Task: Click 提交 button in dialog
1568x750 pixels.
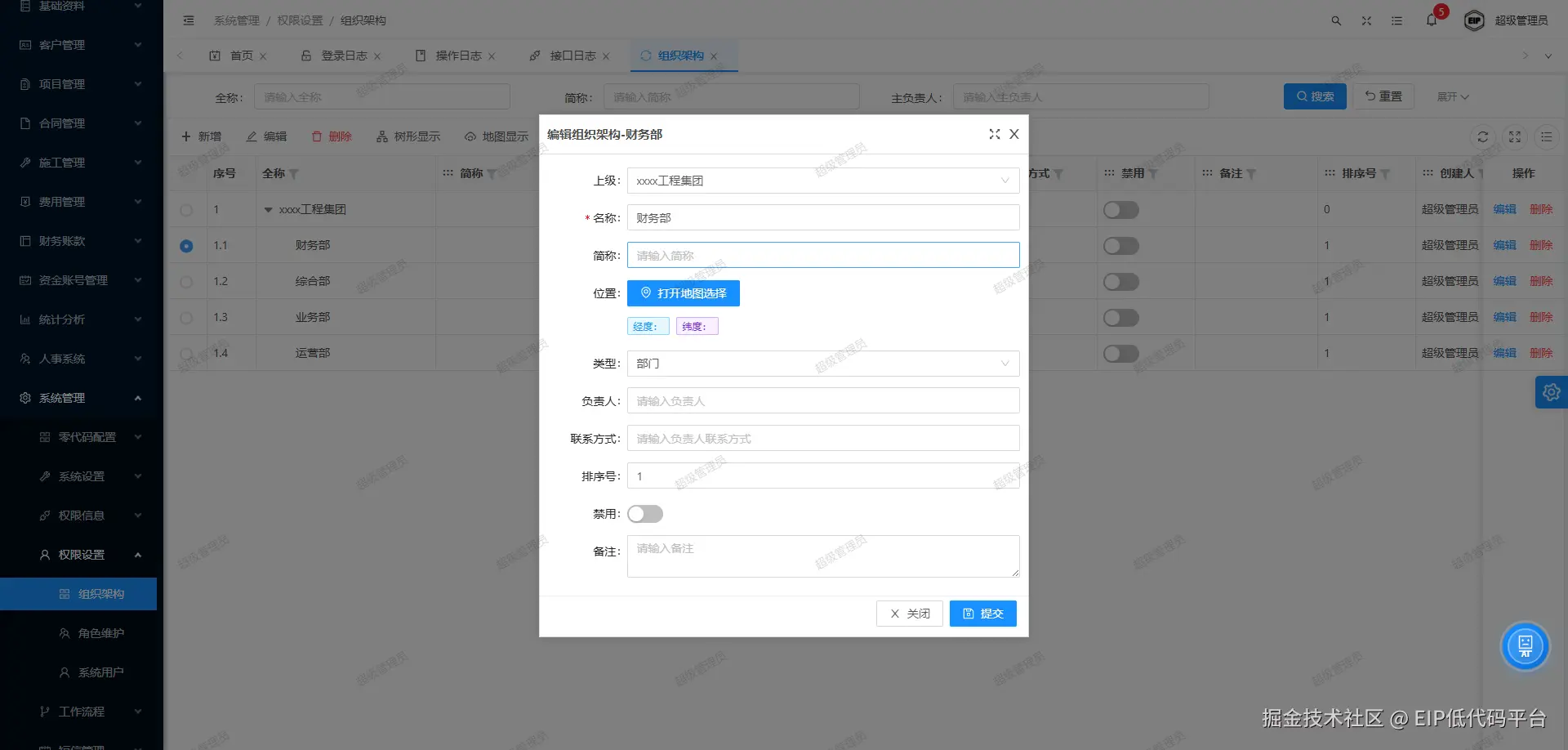Action: (983, 614)
